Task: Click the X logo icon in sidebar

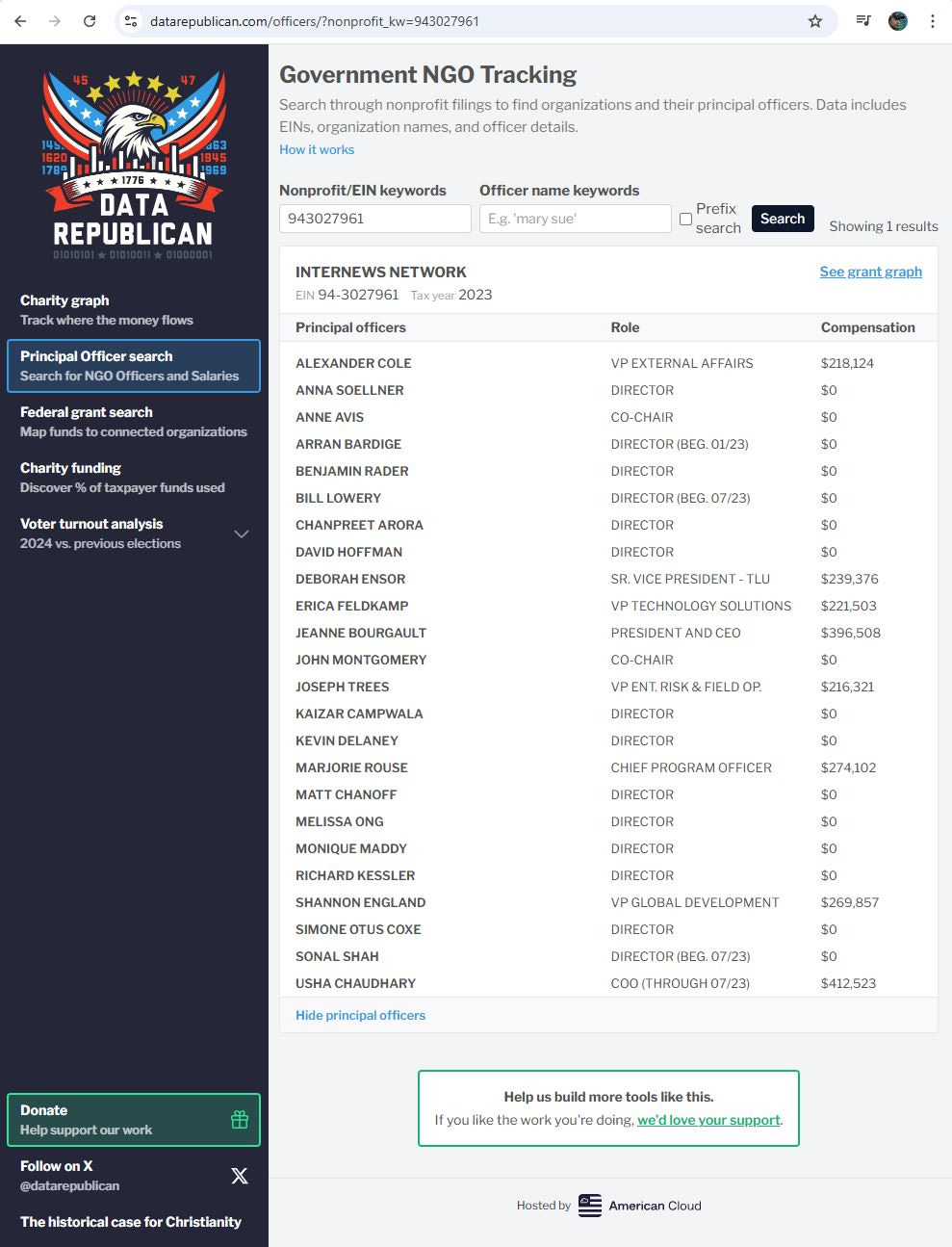Action: 240,1176
